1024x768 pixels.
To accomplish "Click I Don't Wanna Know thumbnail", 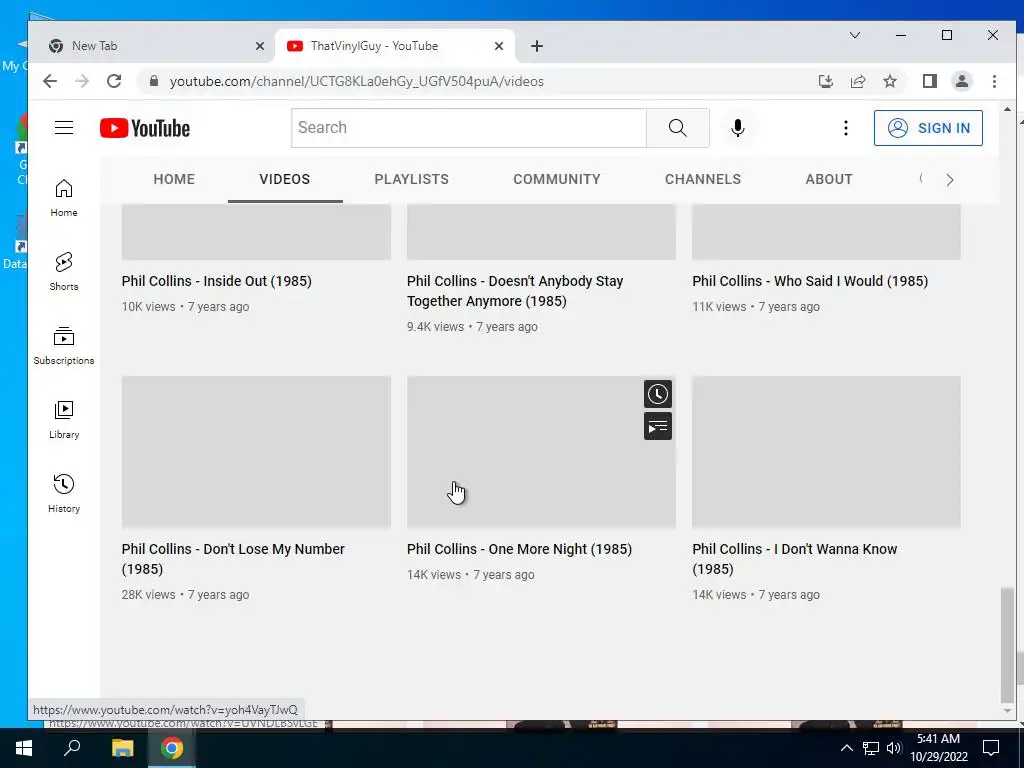I will [826, 451].
